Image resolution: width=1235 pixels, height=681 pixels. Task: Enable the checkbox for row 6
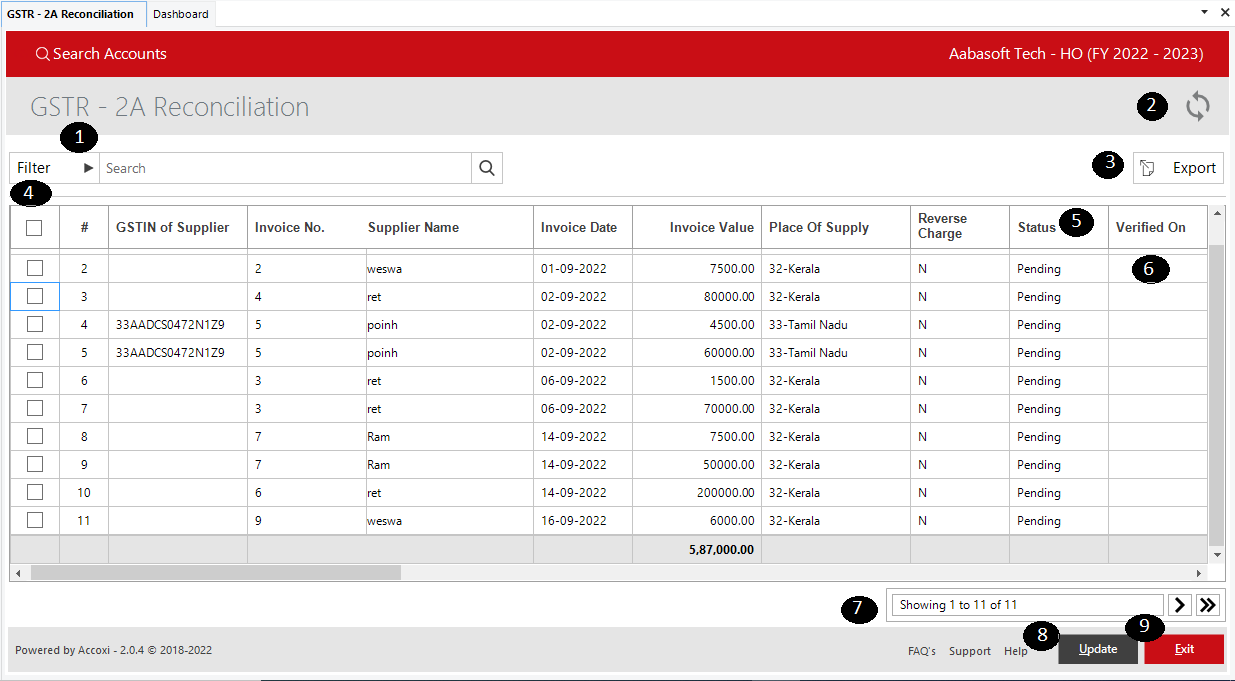point(35,380)
